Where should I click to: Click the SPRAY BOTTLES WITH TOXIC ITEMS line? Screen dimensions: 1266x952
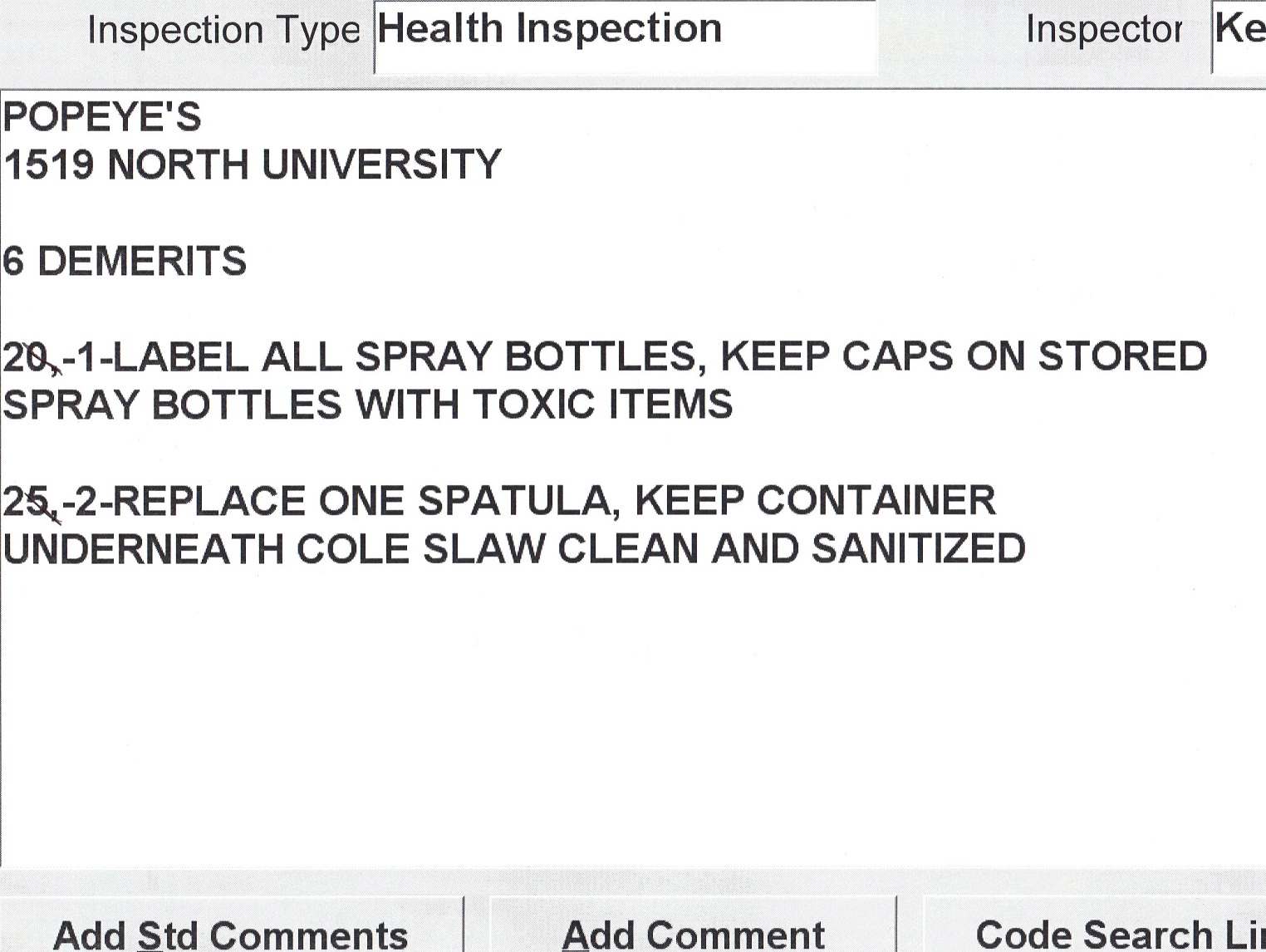coord(368,405)
